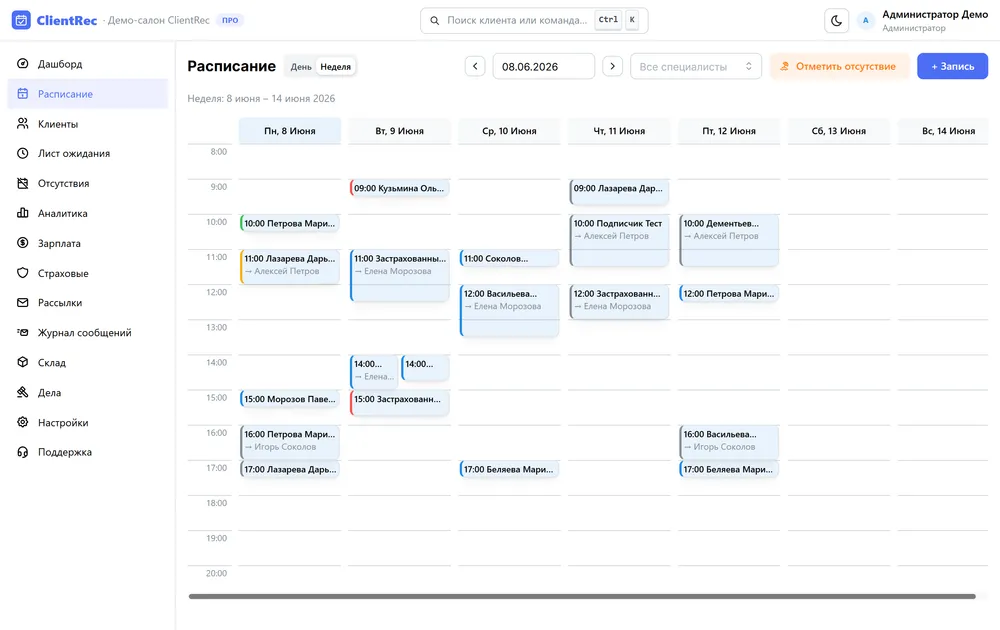Open 12:00 Петрова Мари appointment Friday
Screen dimensions: 1000x630
(729, 293)
